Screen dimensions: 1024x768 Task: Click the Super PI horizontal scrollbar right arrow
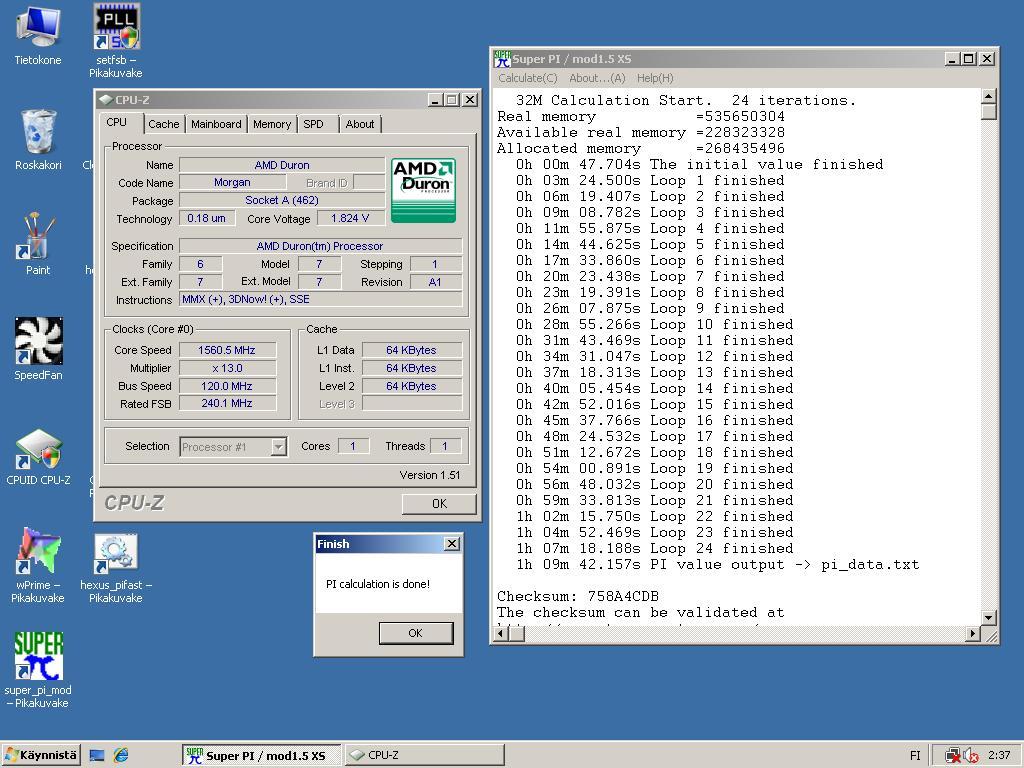click(x=973, y=633)
